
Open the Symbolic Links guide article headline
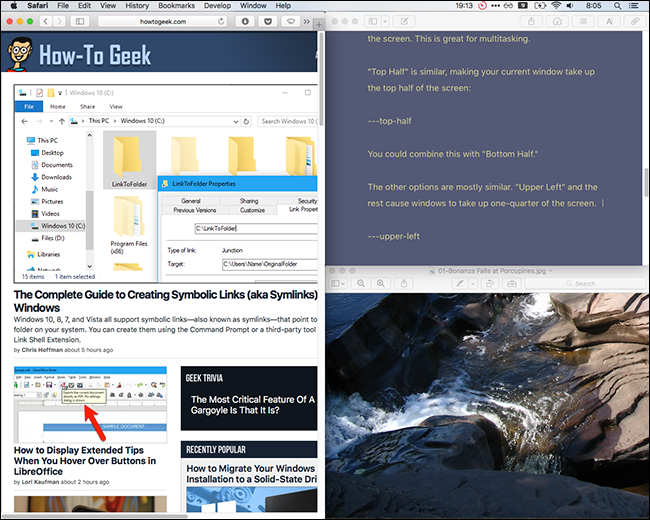pyautogui.click(x=165, y=301)
